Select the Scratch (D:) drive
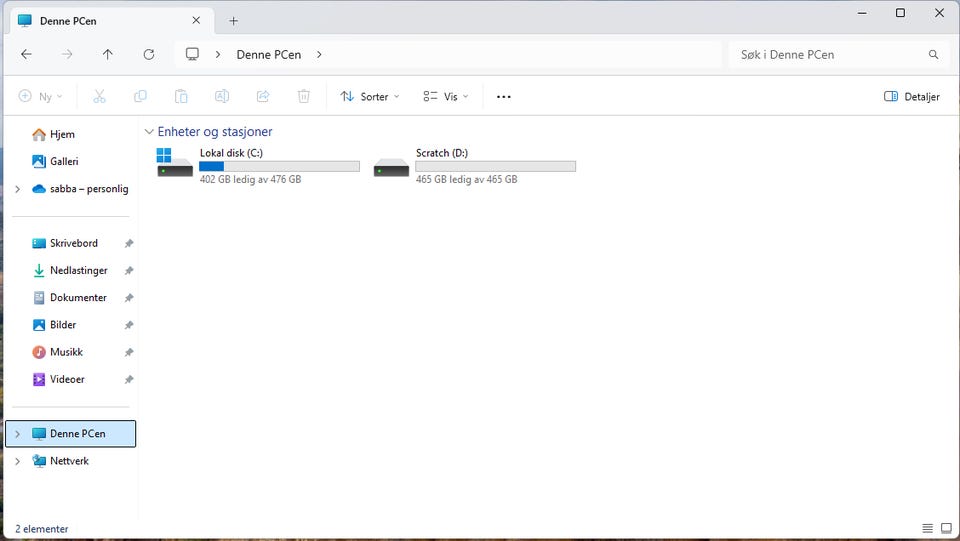The image size is (960, 541). click(474, 165)
